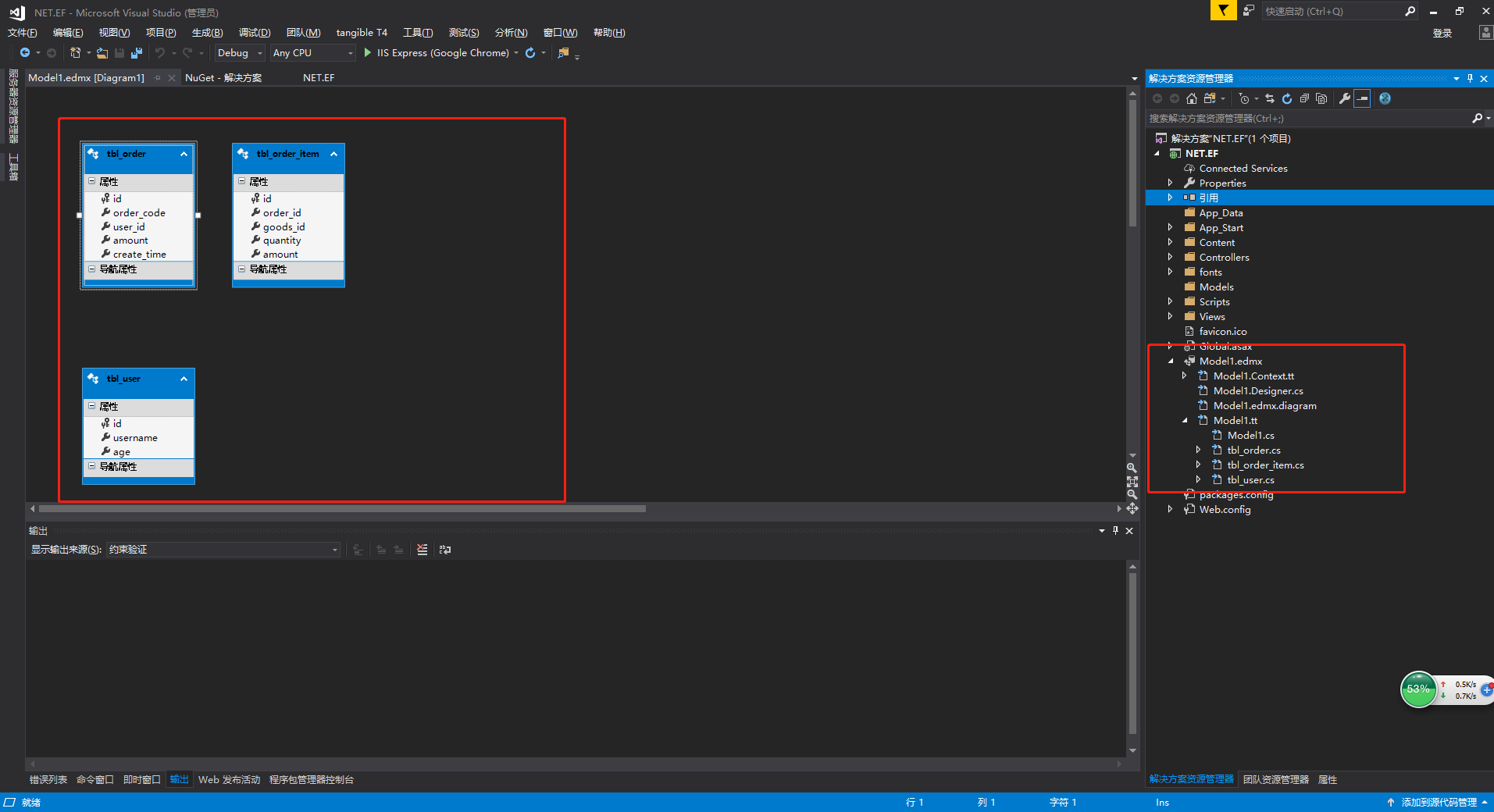Select Model1.Context.tt in Solution Explorer

pyautogui.click(x=1253, y=376)
